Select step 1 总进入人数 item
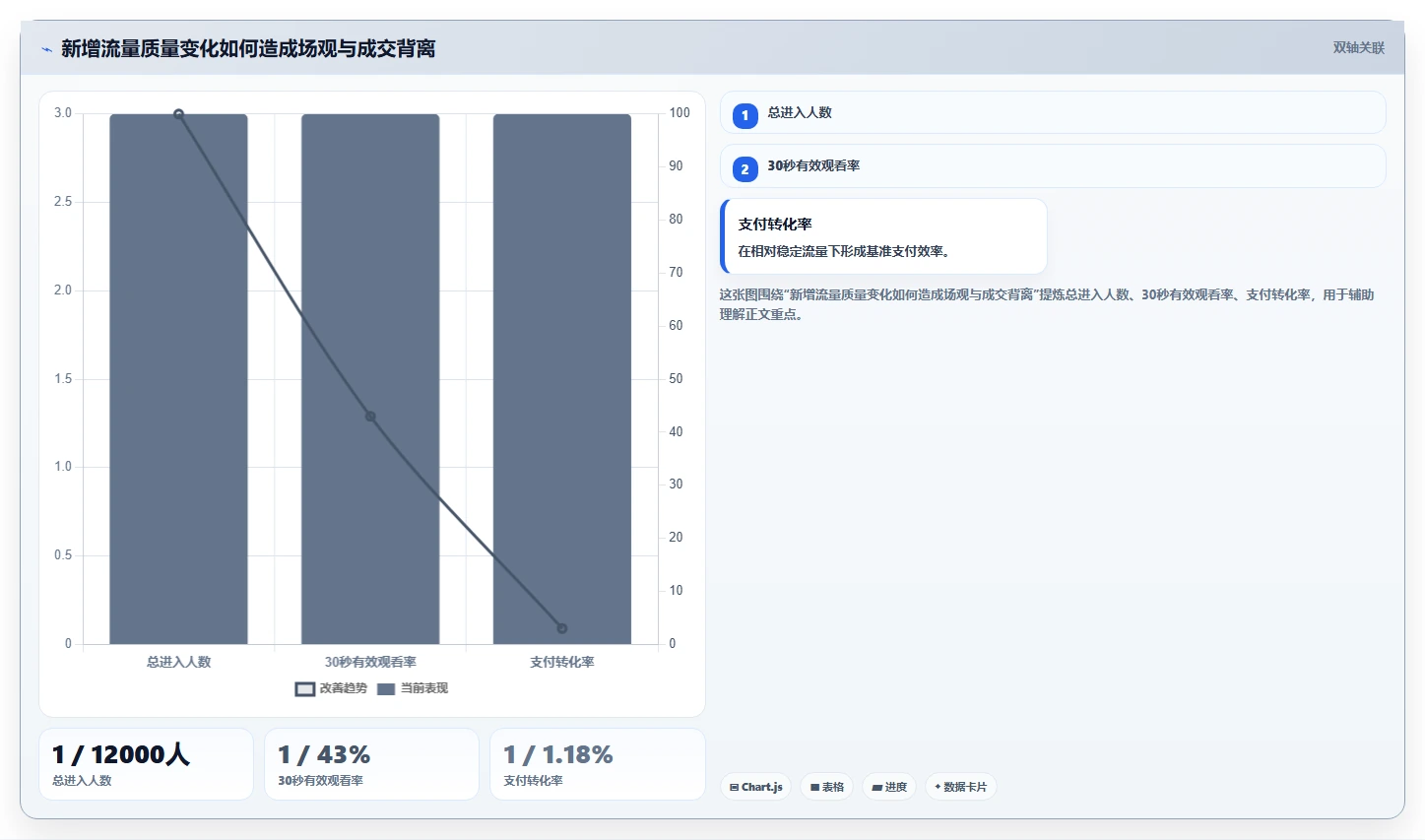1425x840 pixels. pyautogui.click(x=1053, y=113)
